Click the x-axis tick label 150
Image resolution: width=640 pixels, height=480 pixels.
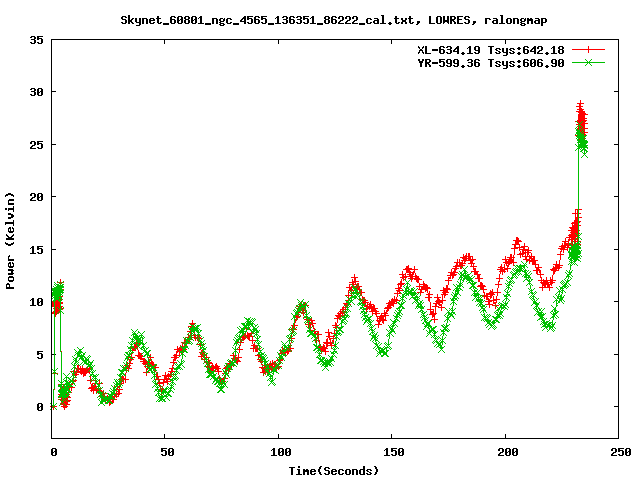(394, 452)
